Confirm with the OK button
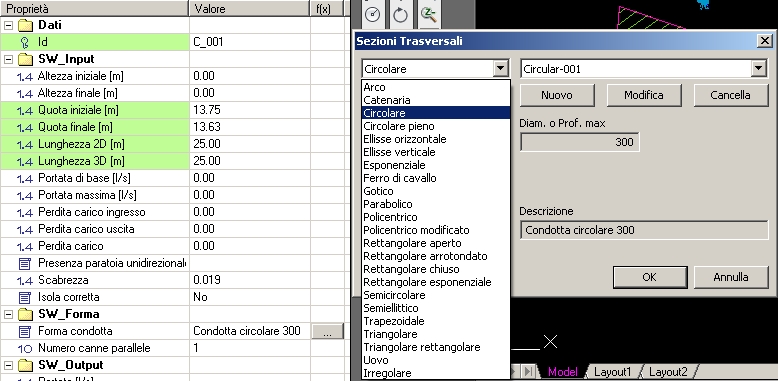This screenshot has height=381, width=778. pos(649,277)
